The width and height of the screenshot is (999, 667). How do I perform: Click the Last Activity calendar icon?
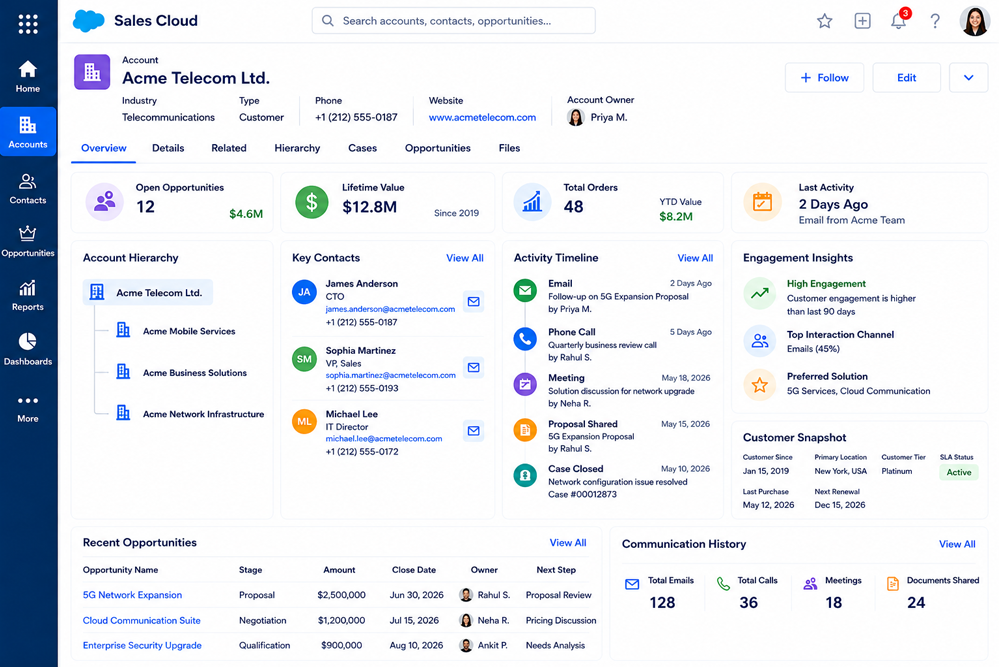pyautogui.click(x=762, y=202)
